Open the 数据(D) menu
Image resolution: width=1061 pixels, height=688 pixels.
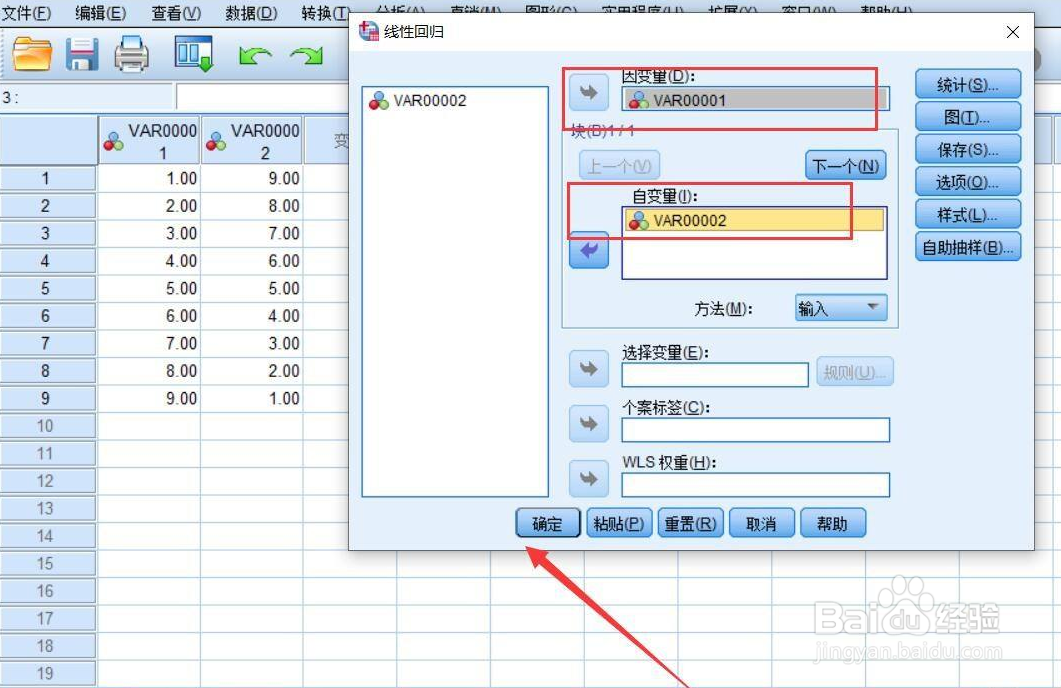tap(248, 13)
